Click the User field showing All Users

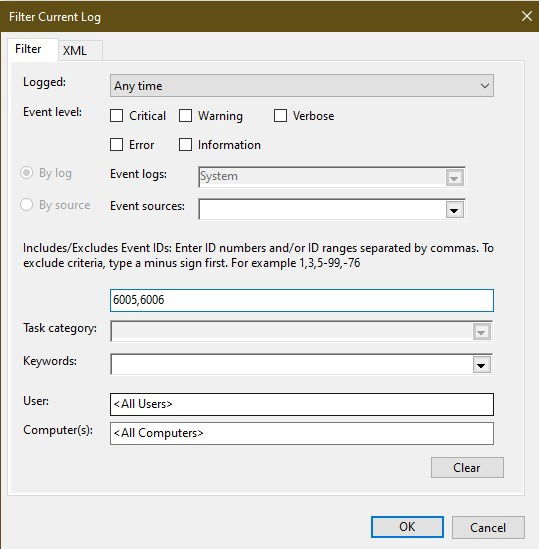302,404
